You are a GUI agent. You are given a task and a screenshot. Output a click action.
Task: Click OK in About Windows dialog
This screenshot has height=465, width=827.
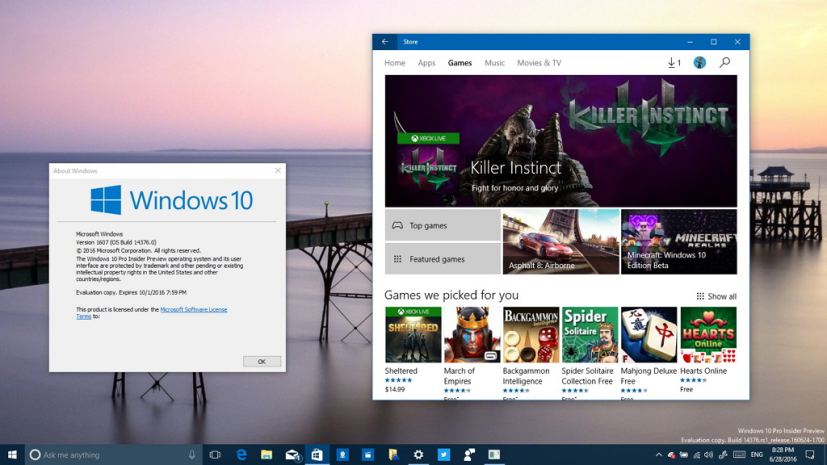(262, 362)
